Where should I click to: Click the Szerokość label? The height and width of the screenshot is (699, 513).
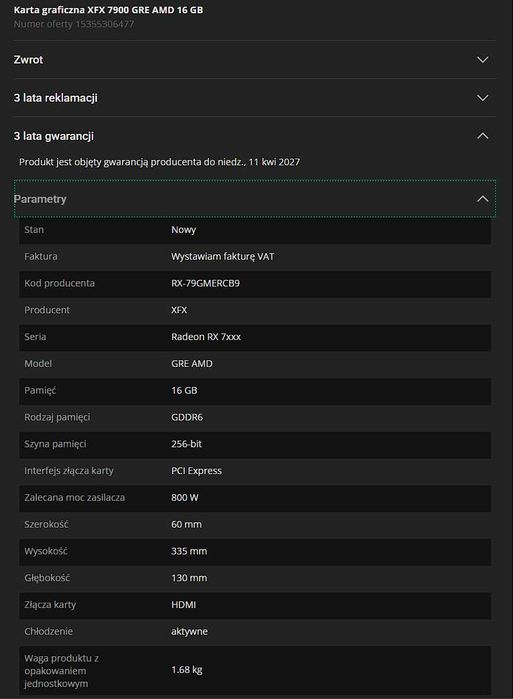[x=46, y=524]
